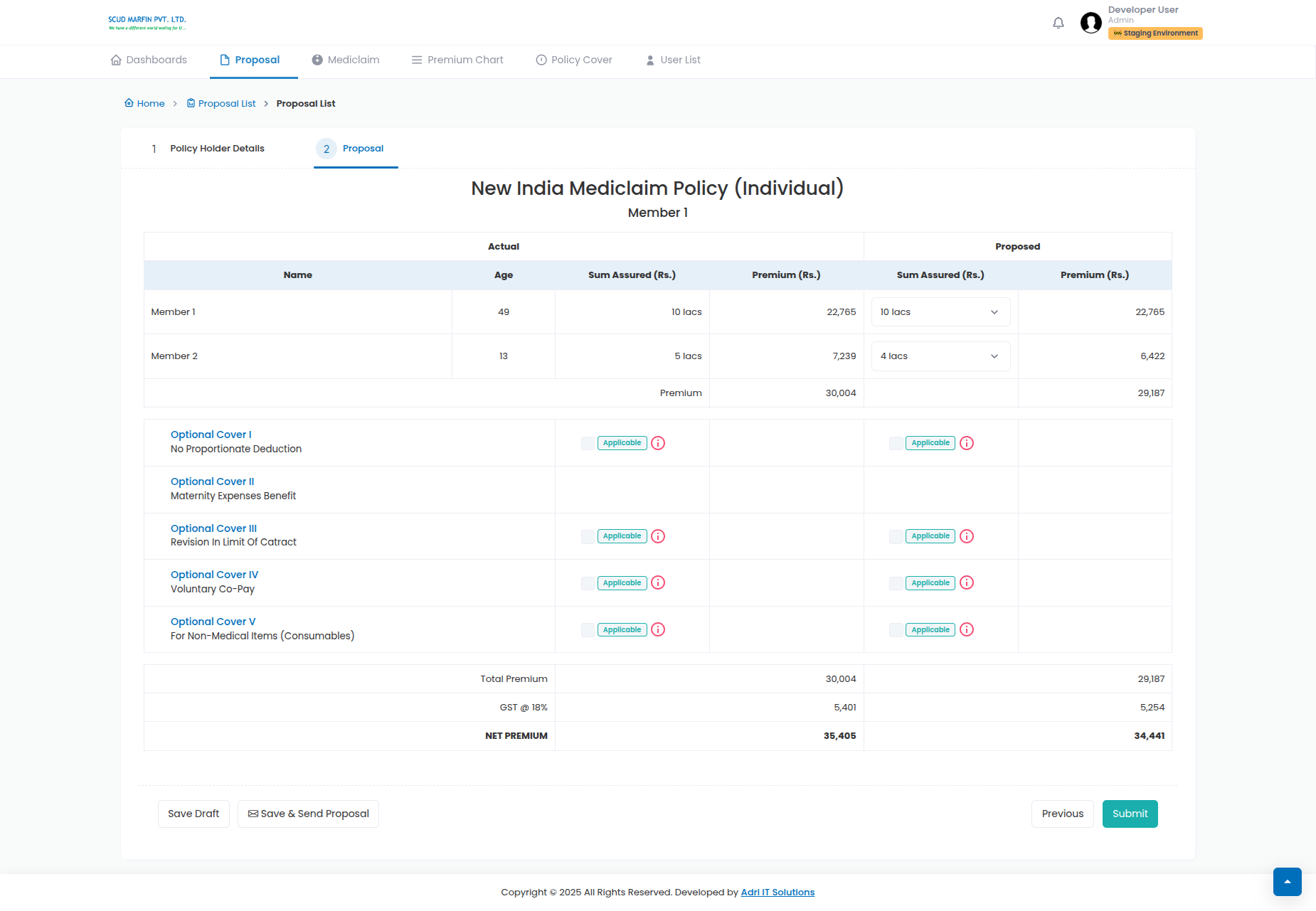Click the Proposal List breadcrumb clipboard icon
Screen dimensions: 1316x911
point(191,103)
